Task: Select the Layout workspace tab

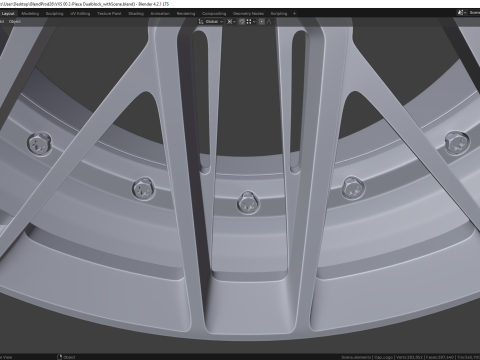Action: pos(8,14)
